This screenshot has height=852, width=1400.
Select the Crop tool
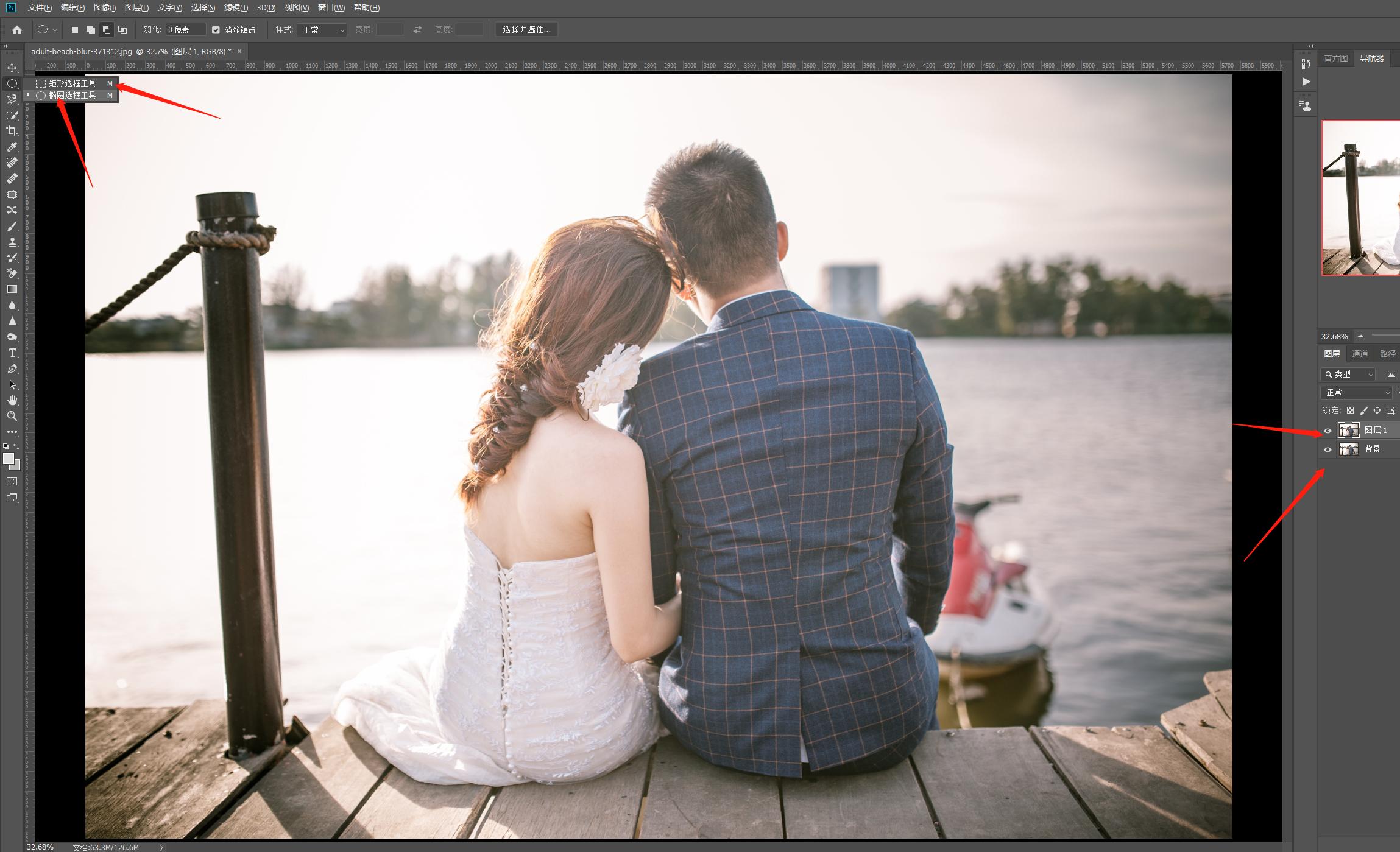click(12, 131)
